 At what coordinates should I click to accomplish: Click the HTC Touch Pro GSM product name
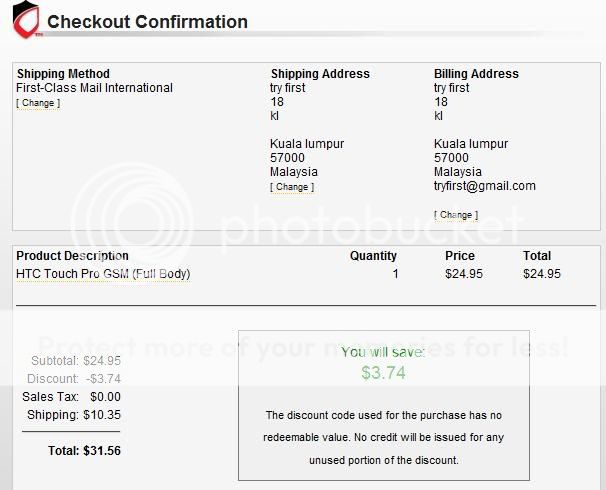(103, 274)
